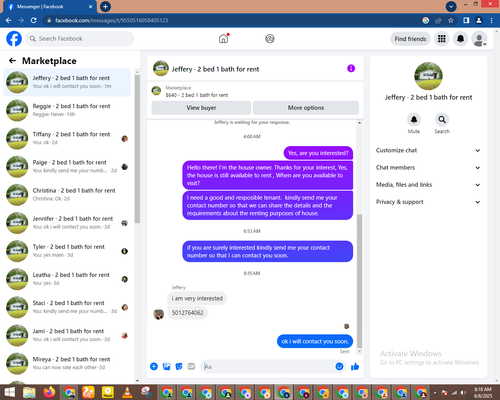Viewport: 500px width, 400px height.
Task: Open Tiffany - 2 bed 1 bath conversation
Action: pyautogui.click(x=67, y=138)
